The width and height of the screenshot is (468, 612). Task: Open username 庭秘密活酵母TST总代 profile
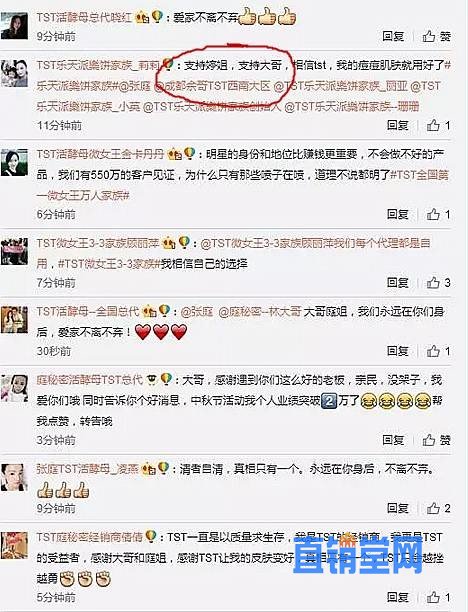(90, 380)
